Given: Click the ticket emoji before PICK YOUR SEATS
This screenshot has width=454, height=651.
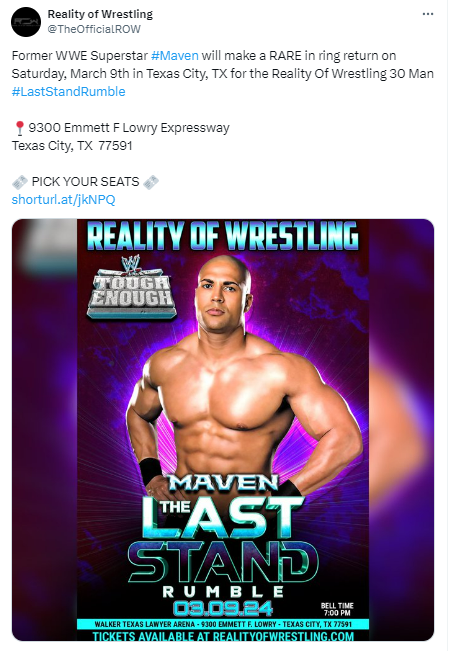Looking at the screenshot, I should point(20,182).
